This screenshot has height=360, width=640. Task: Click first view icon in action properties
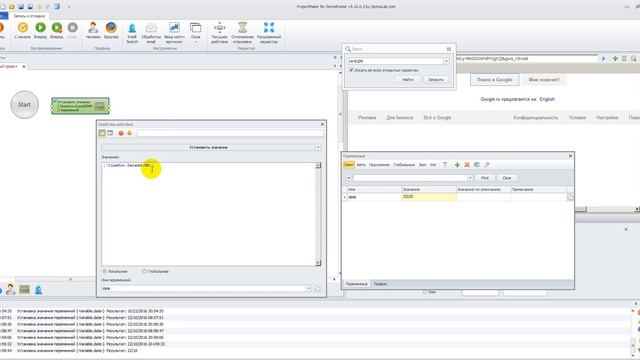[x=102, y=133]
